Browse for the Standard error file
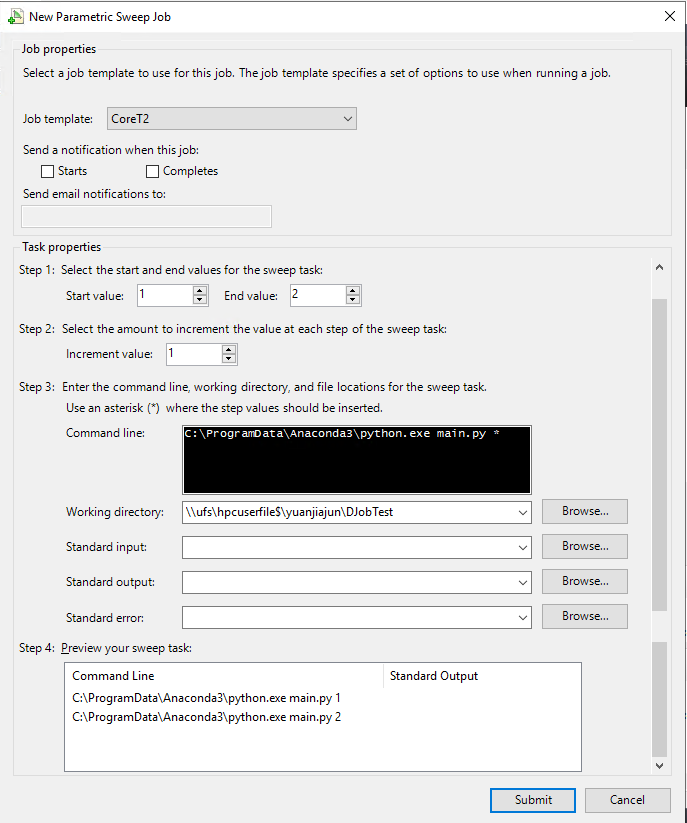Image resolution: width=687 pixels, height=823 pixels. pos(584,616)
